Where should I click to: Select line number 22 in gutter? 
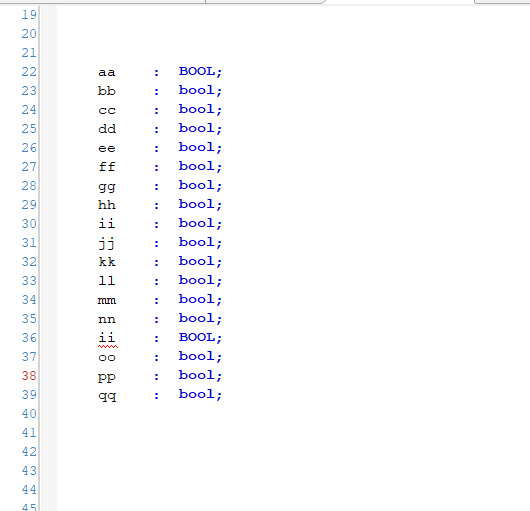29,72
